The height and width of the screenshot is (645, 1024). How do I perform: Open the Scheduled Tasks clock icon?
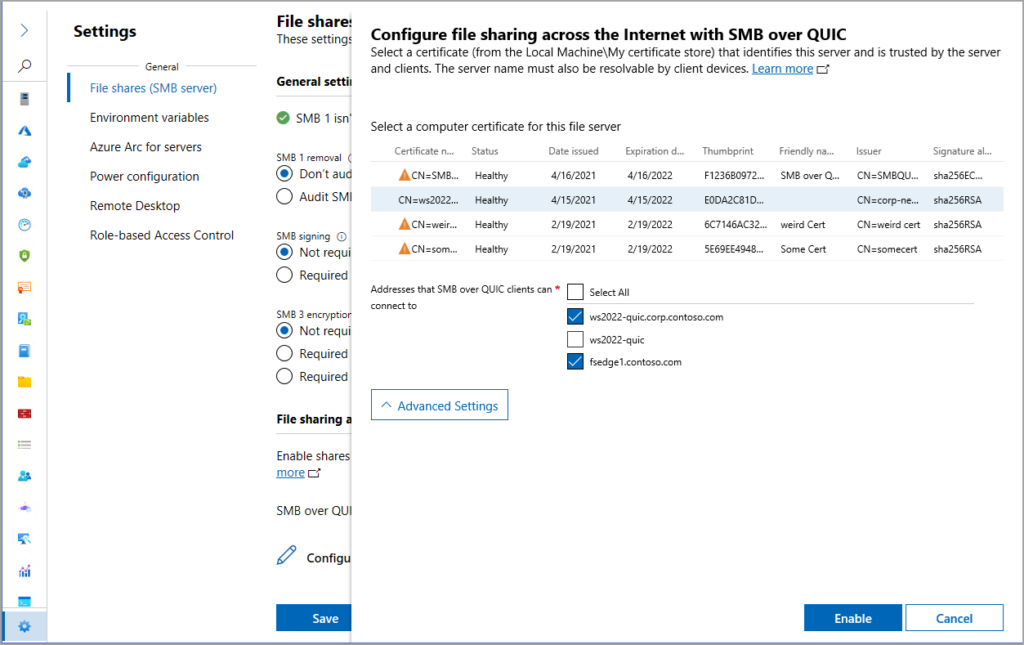[25, 222]
